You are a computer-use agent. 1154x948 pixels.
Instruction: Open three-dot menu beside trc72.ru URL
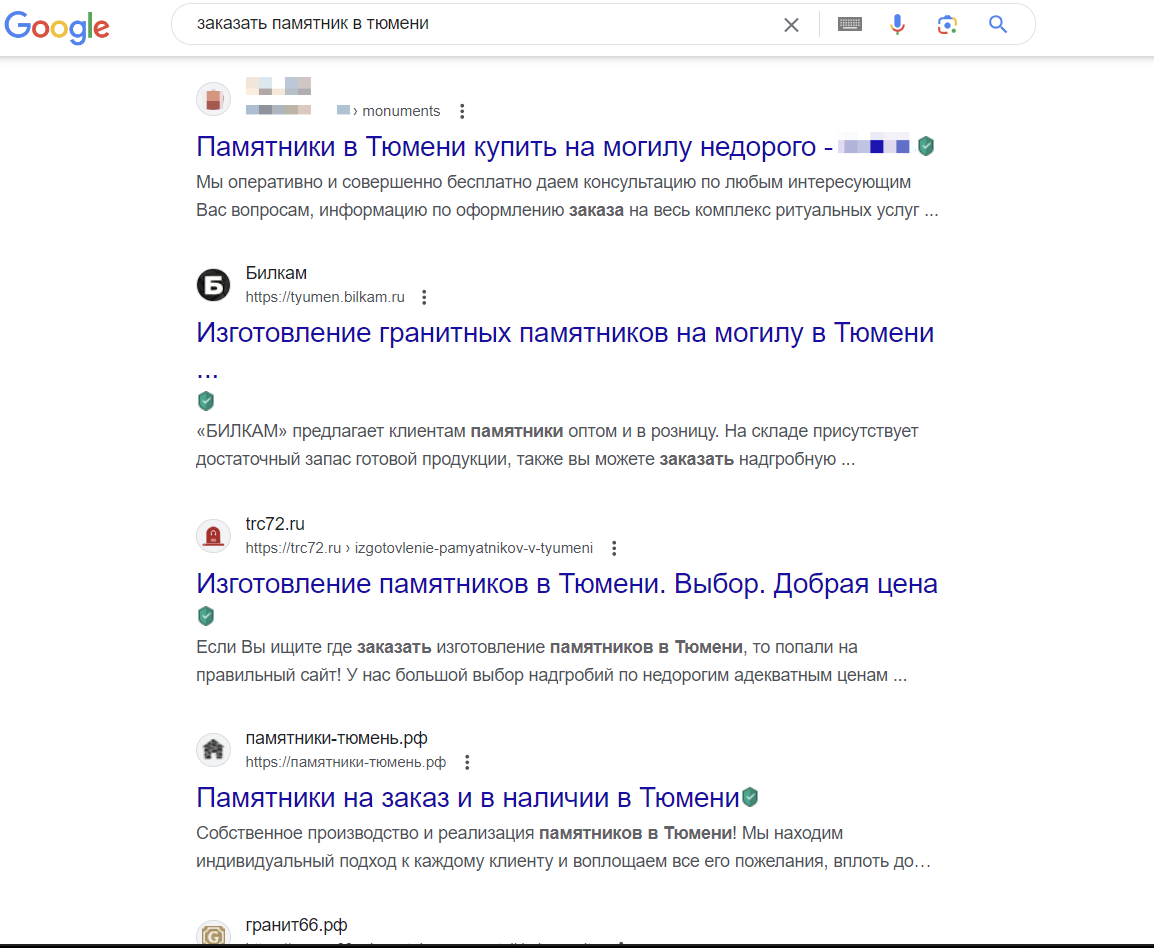pyautogui.click(x=614, y=548)
